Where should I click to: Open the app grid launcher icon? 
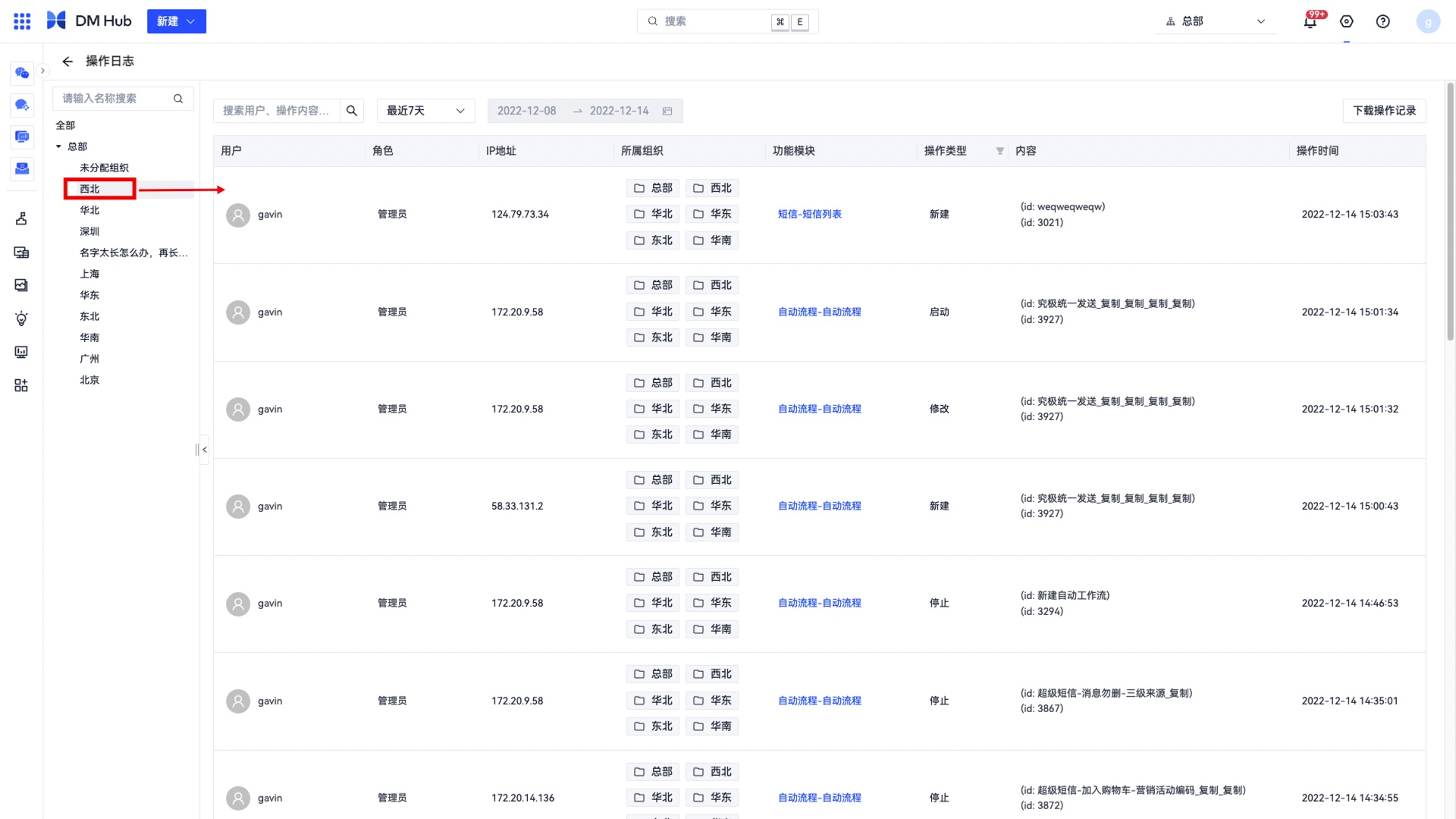(x=22, y=21)
